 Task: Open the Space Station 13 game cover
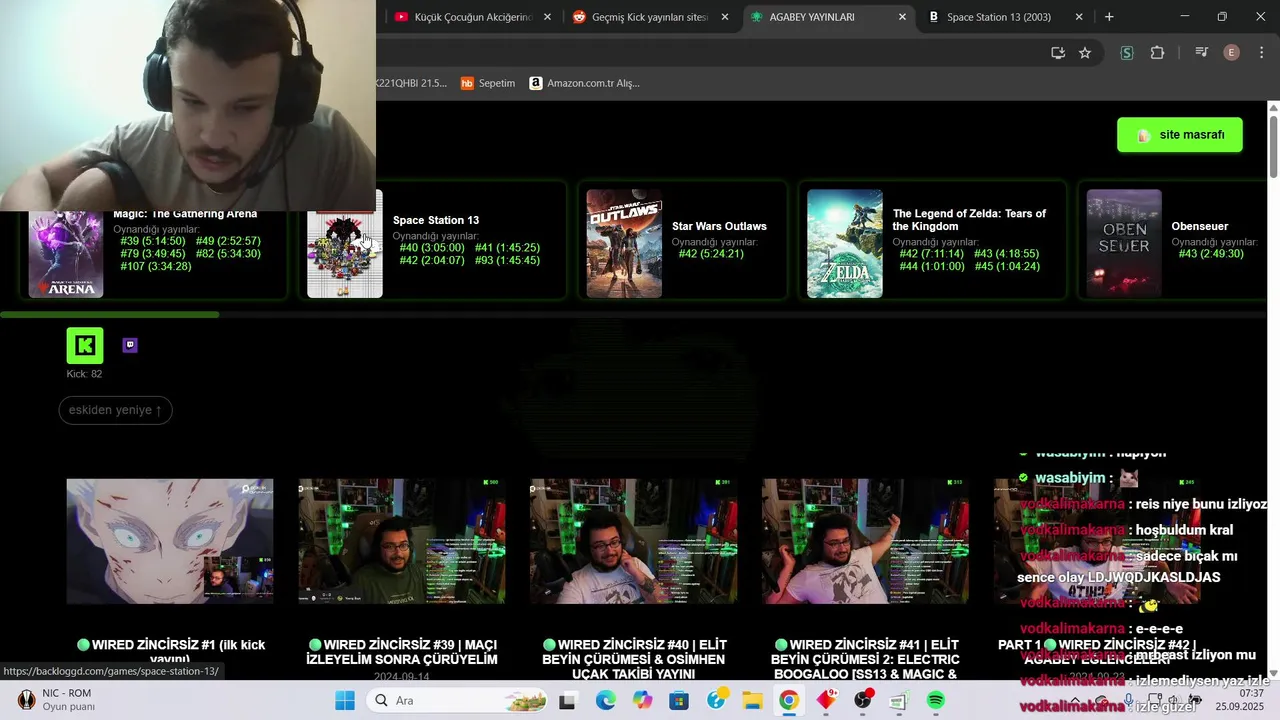tap(345, 243)
